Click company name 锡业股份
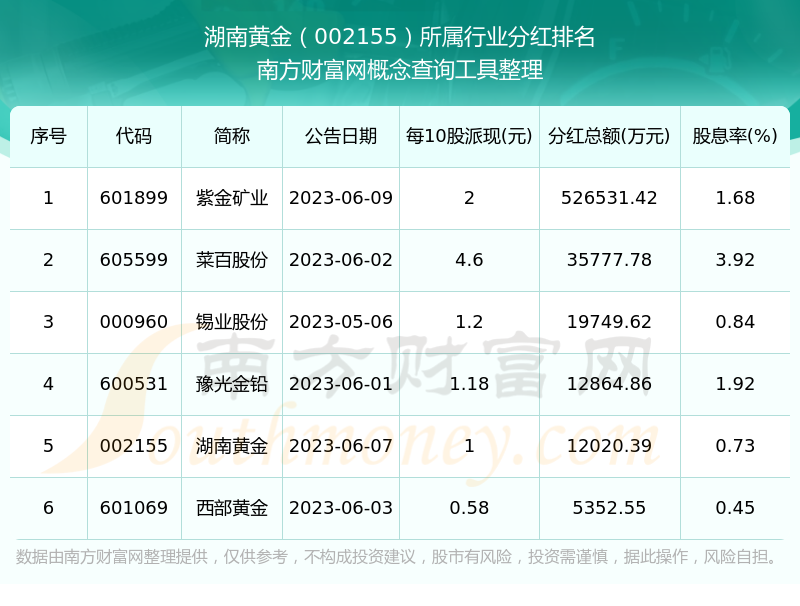Image resolution: width=800 pixels, height=606 pixels. tap(232, 322)
